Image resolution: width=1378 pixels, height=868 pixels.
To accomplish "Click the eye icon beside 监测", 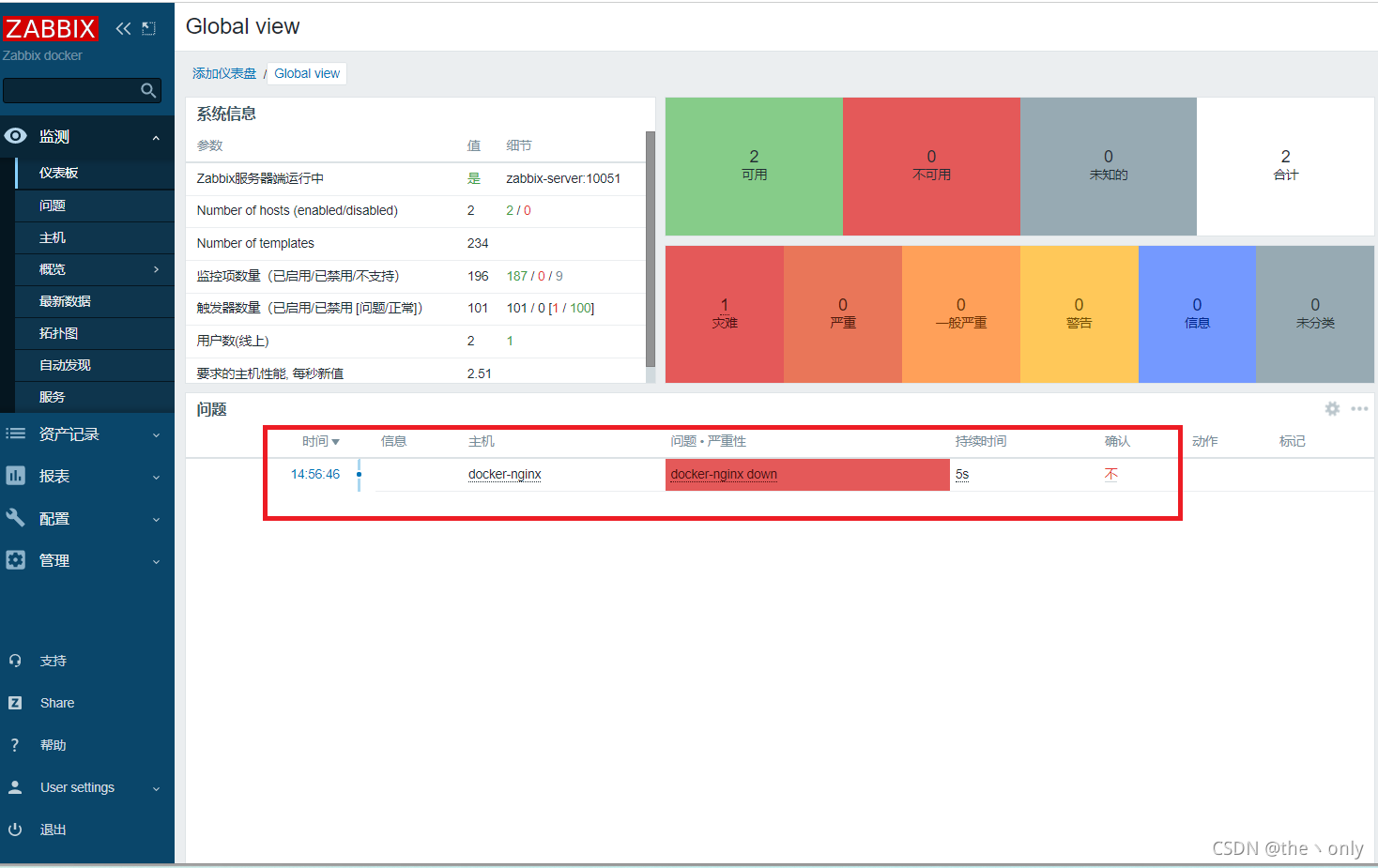I will point(16,136).
